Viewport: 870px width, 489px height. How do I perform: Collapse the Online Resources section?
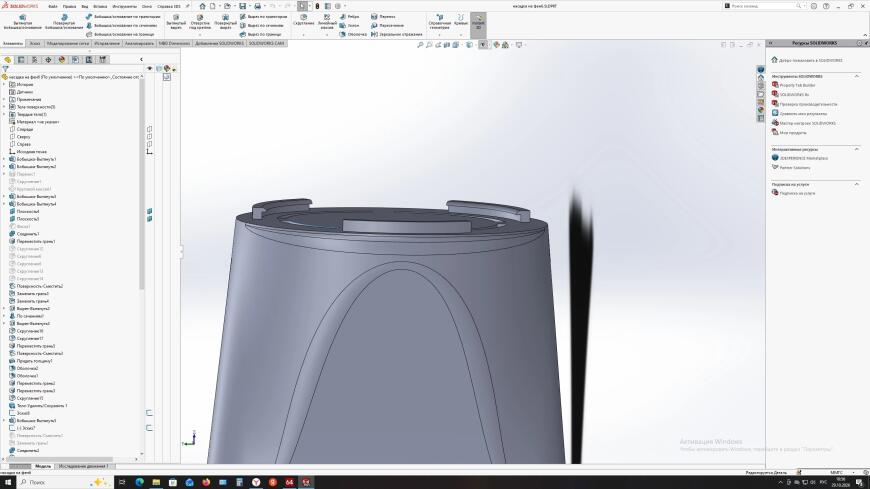tap(857, 149)
